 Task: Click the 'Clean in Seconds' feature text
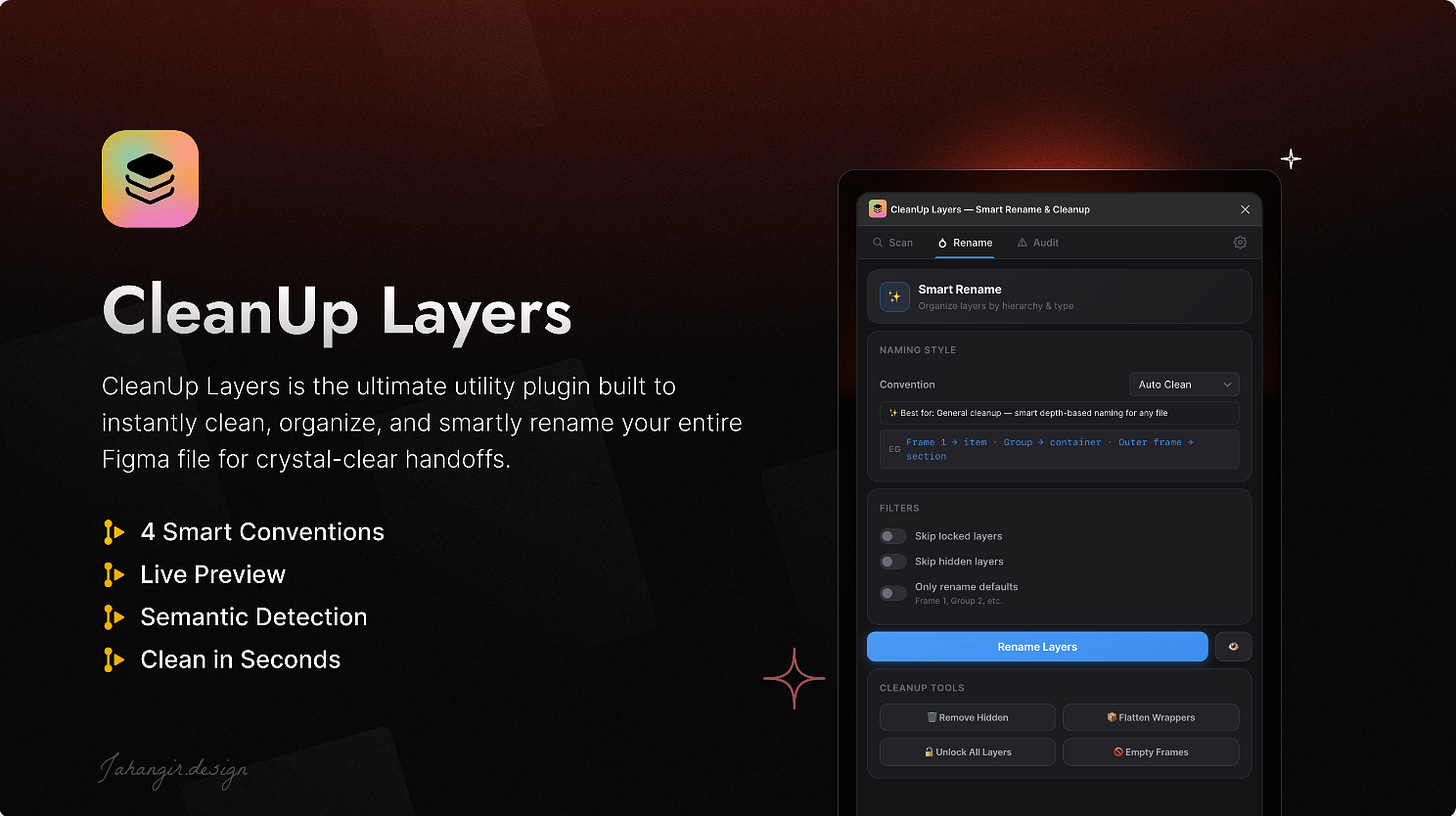point(240,660)
